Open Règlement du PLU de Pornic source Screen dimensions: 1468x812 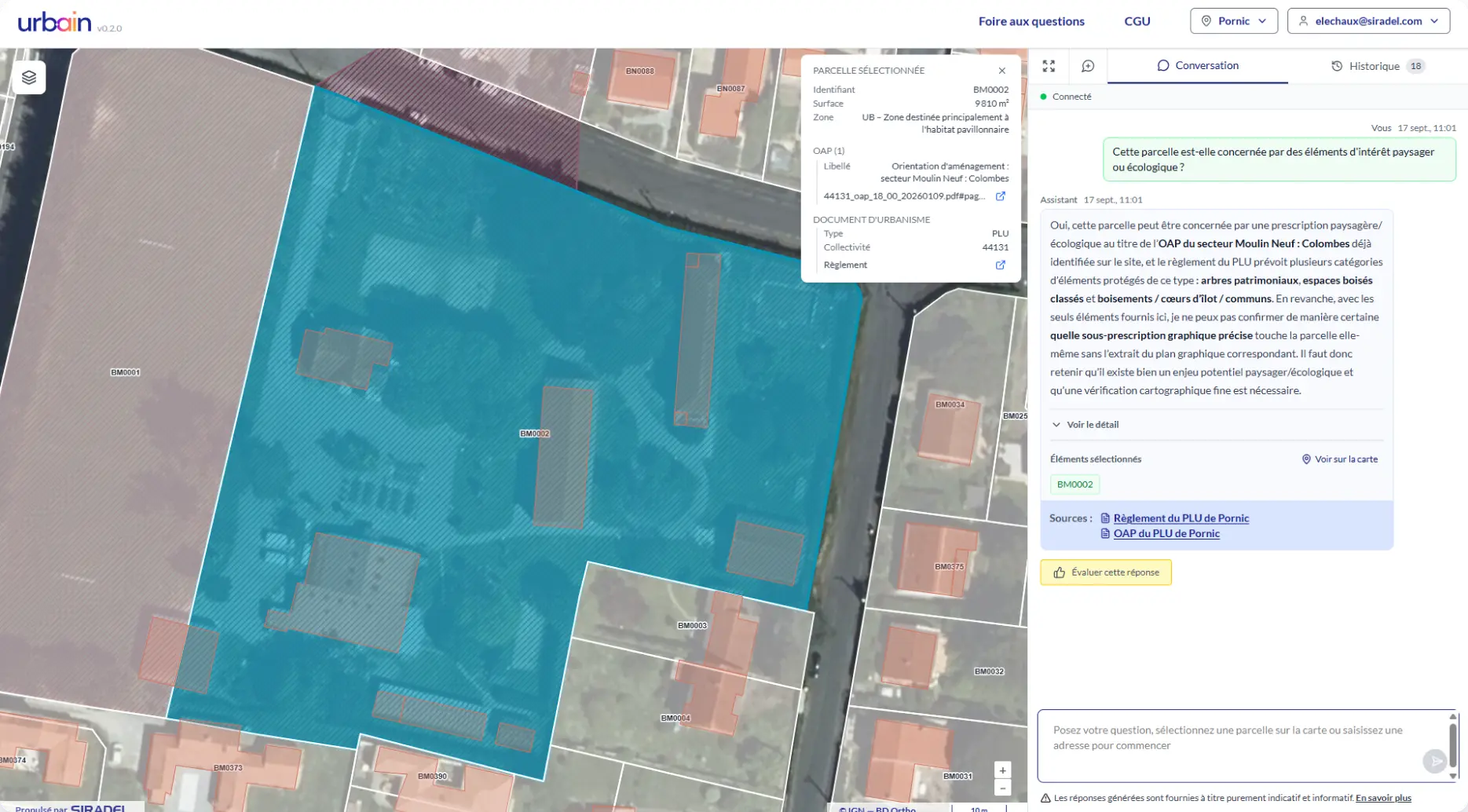point(1181,518)
